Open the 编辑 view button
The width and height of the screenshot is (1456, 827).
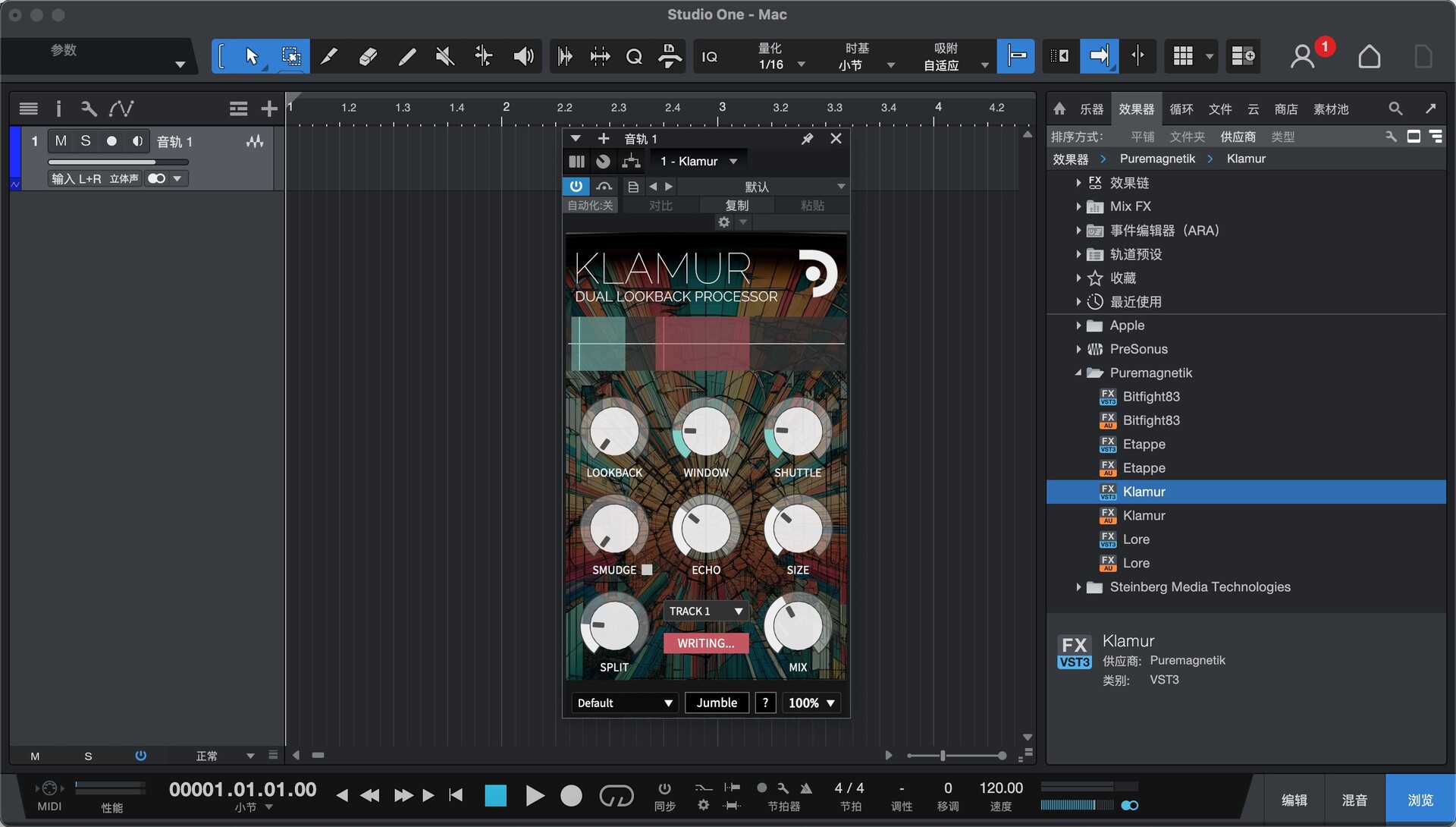coord(1294,800)
